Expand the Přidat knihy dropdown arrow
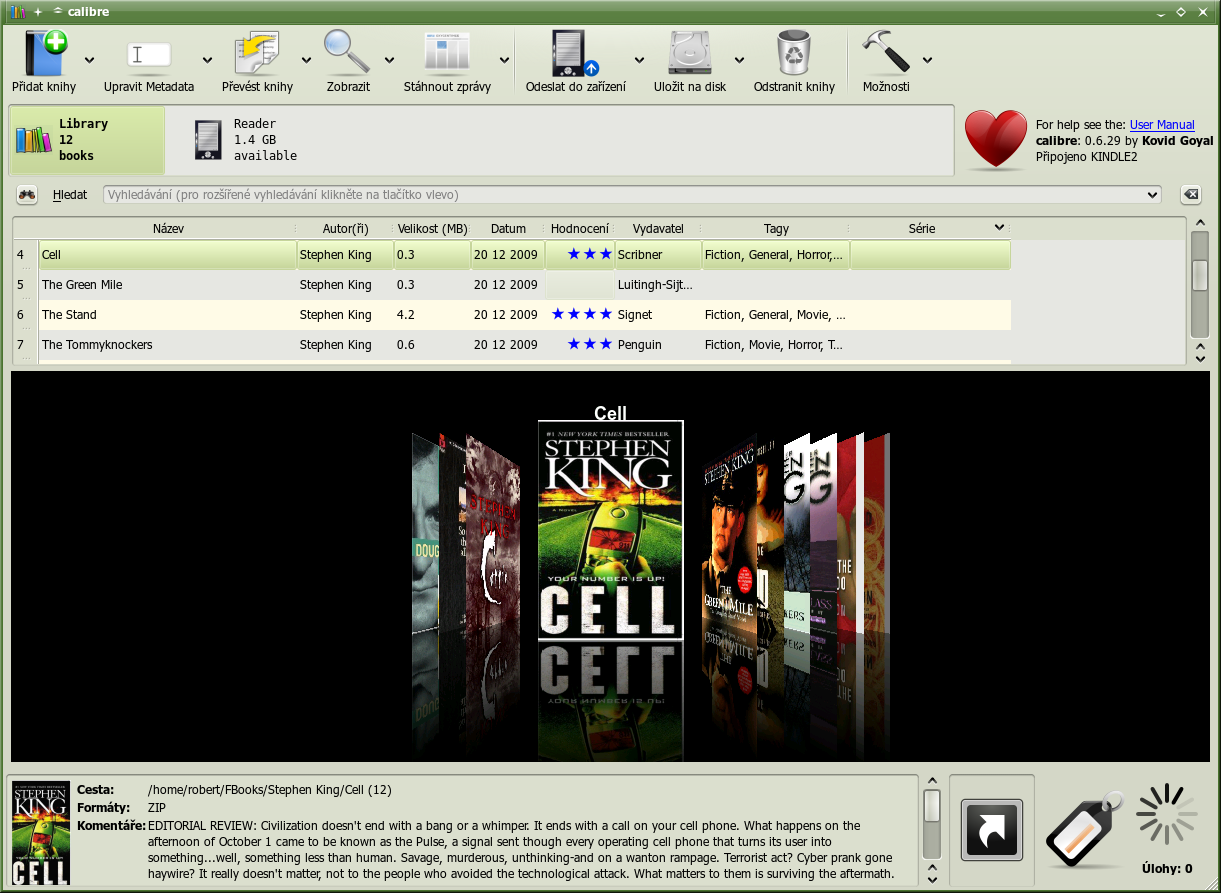Viewport: 1221px width, 893px height. point(90,60)
